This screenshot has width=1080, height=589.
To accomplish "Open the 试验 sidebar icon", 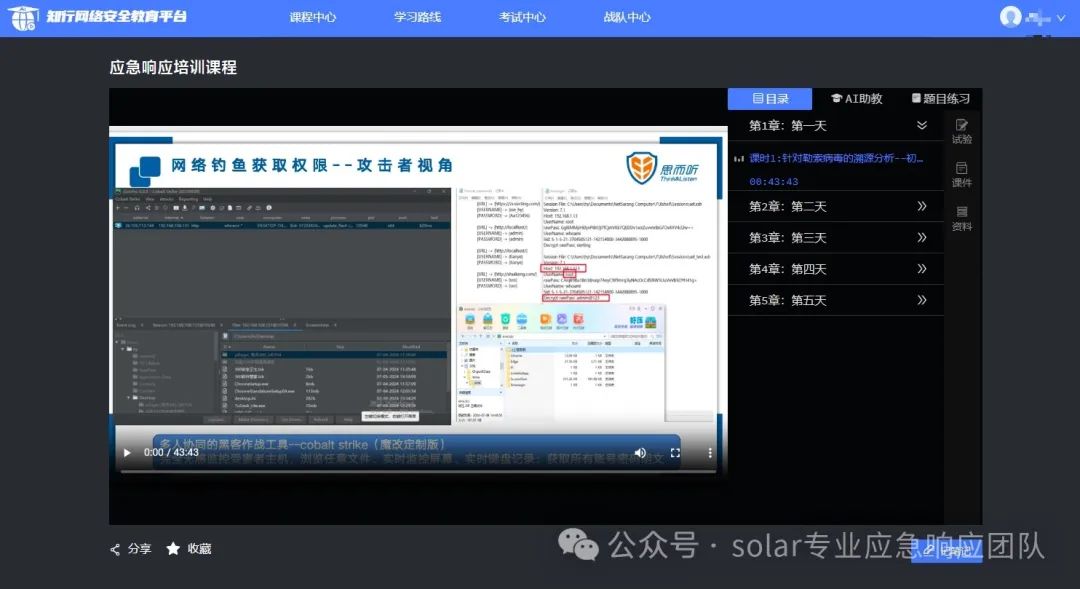I will [x=962, y=131].
